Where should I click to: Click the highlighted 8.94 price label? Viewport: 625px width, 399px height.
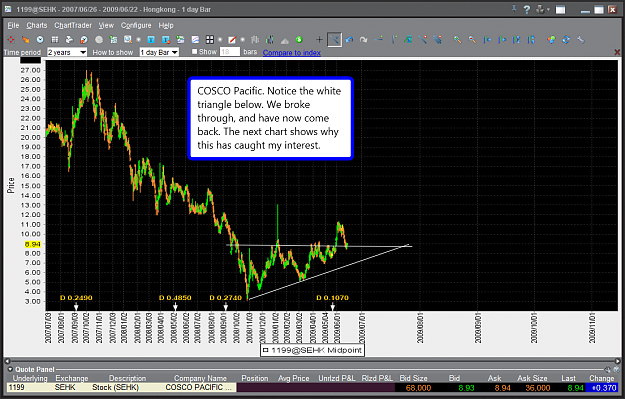point(33,244)
